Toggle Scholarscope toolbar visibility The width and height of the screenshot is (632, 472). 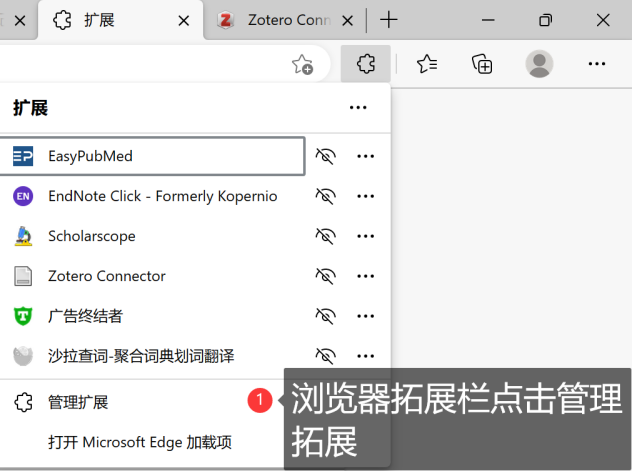326,236
